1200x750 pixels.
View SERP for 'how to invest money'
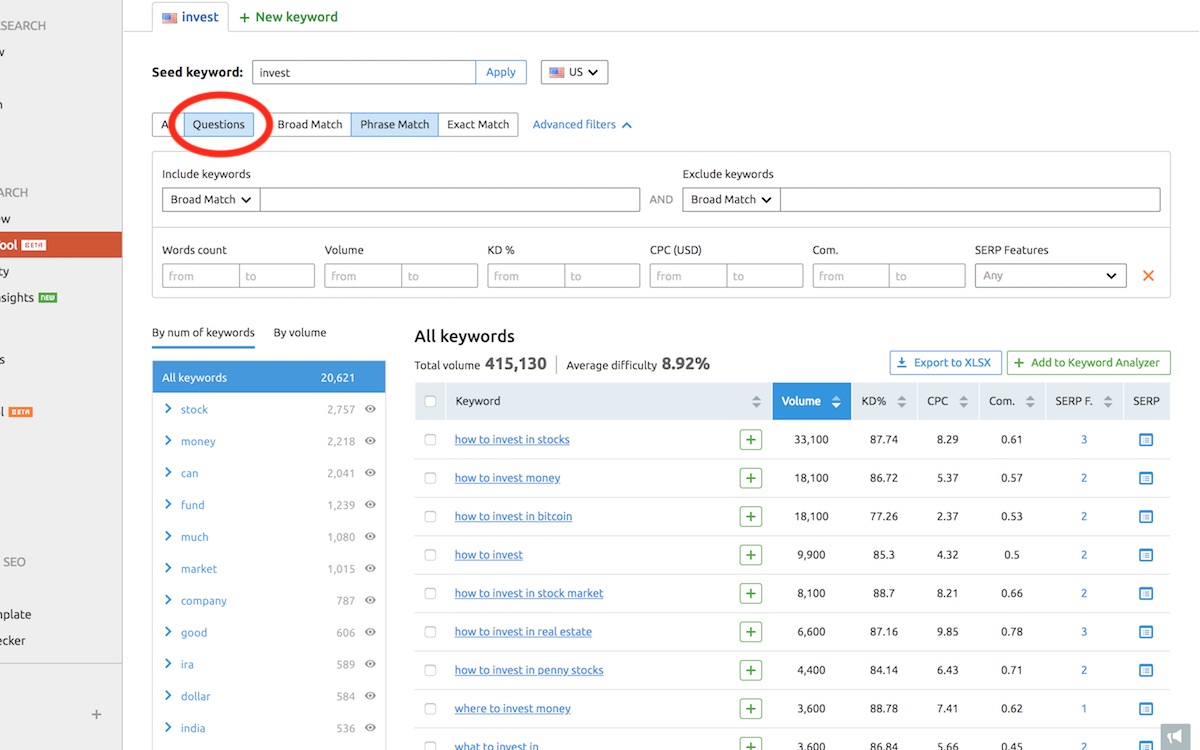coord(1146,478)
